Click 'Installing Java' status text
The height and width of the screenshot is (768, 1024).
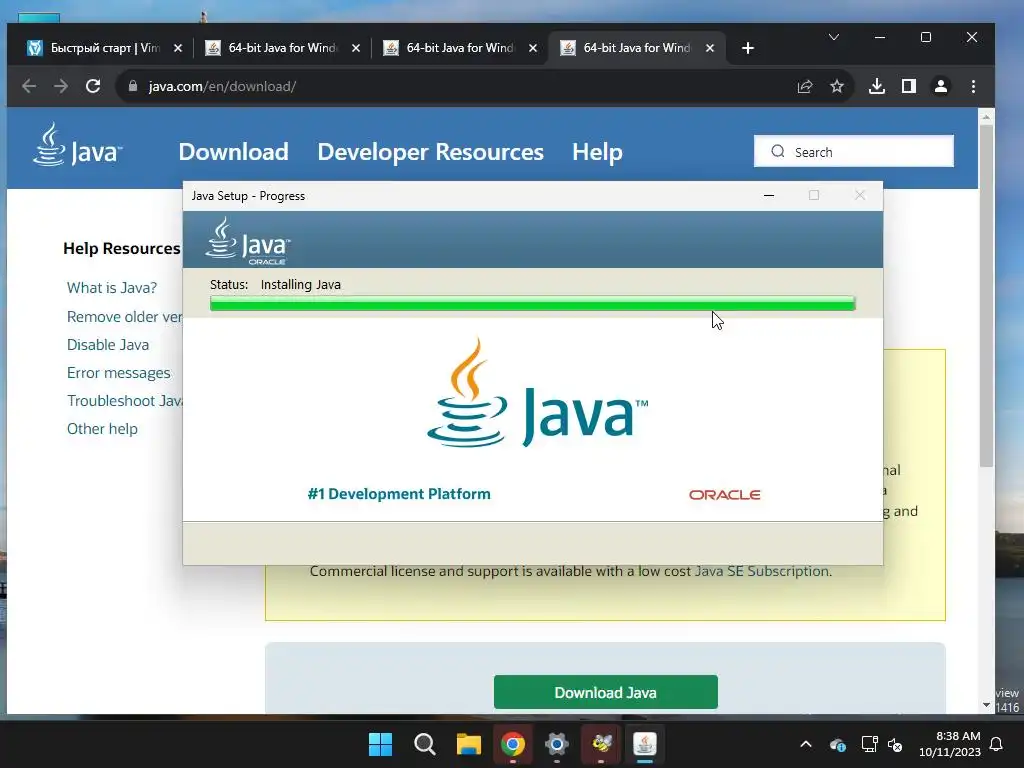pyautogui.click(x=300, y=285)
